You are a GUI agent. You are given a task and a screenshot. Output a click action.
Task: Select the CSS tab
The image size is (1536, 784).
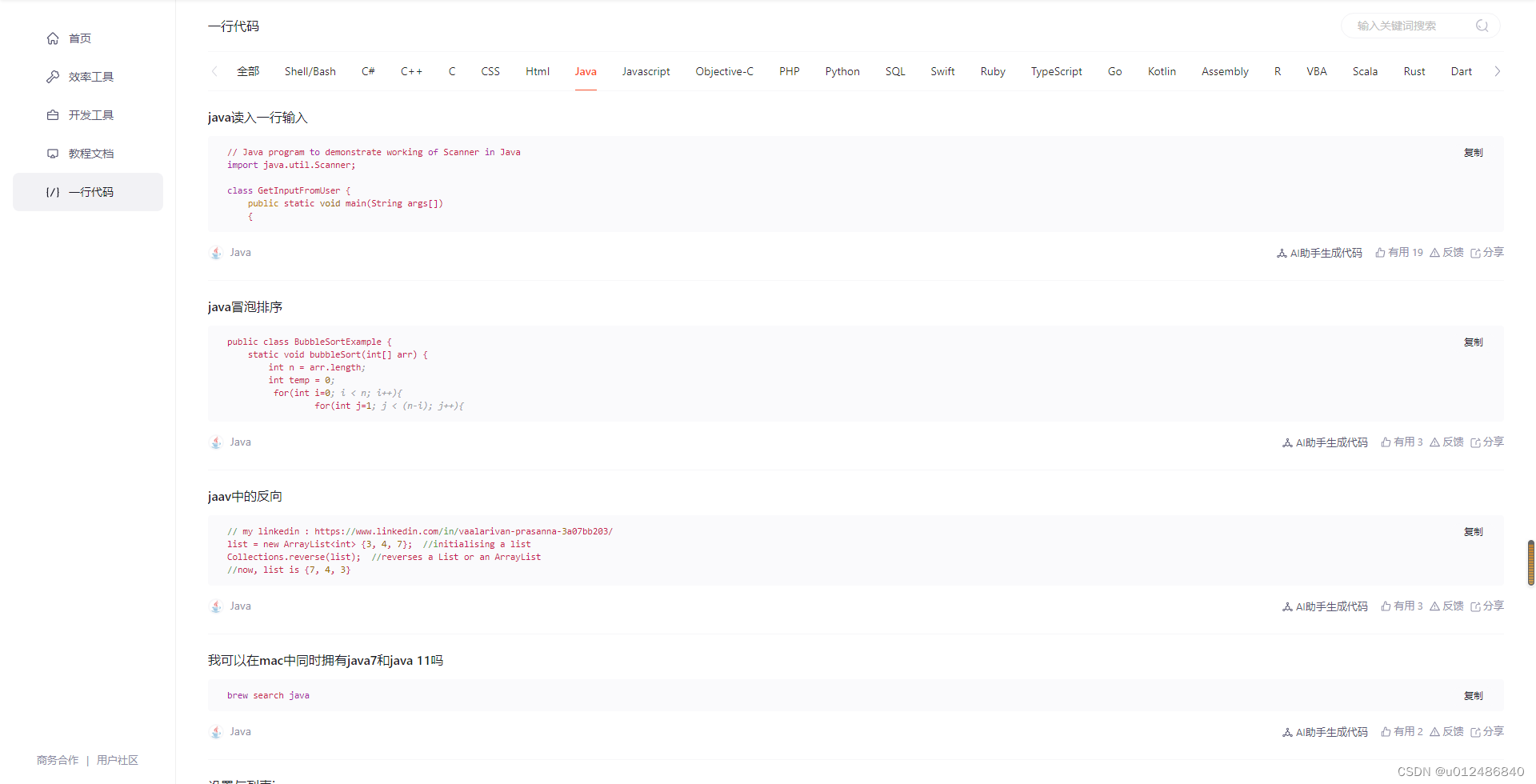[x=490, y=71]
